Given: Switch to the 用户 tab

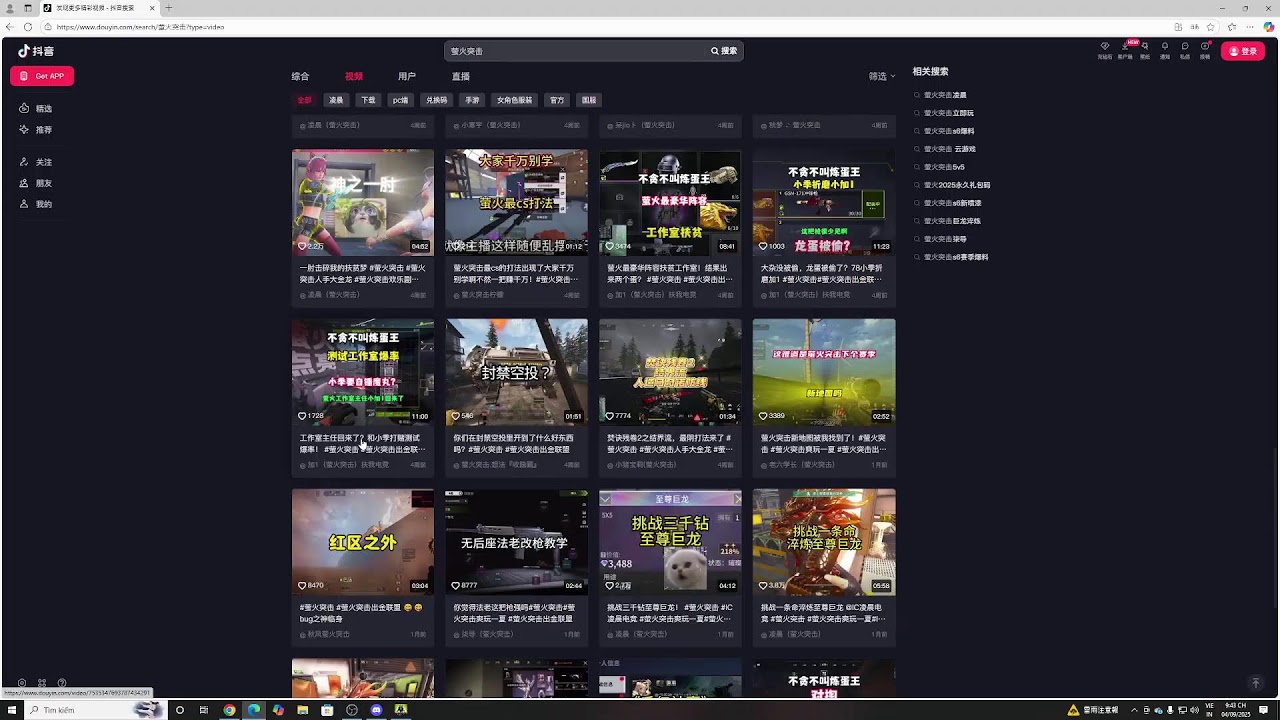Looking at the screenshot, I should click(407, 76).
